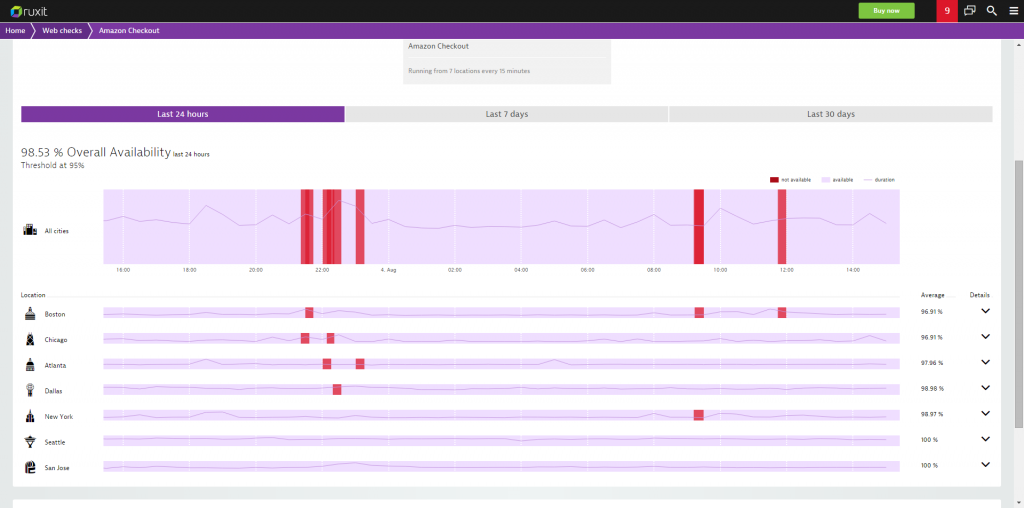The height and width of the screenshot is (508, 1024).
Task: Click Dallas outage marker in its timeline
Action: pos(337,389)
